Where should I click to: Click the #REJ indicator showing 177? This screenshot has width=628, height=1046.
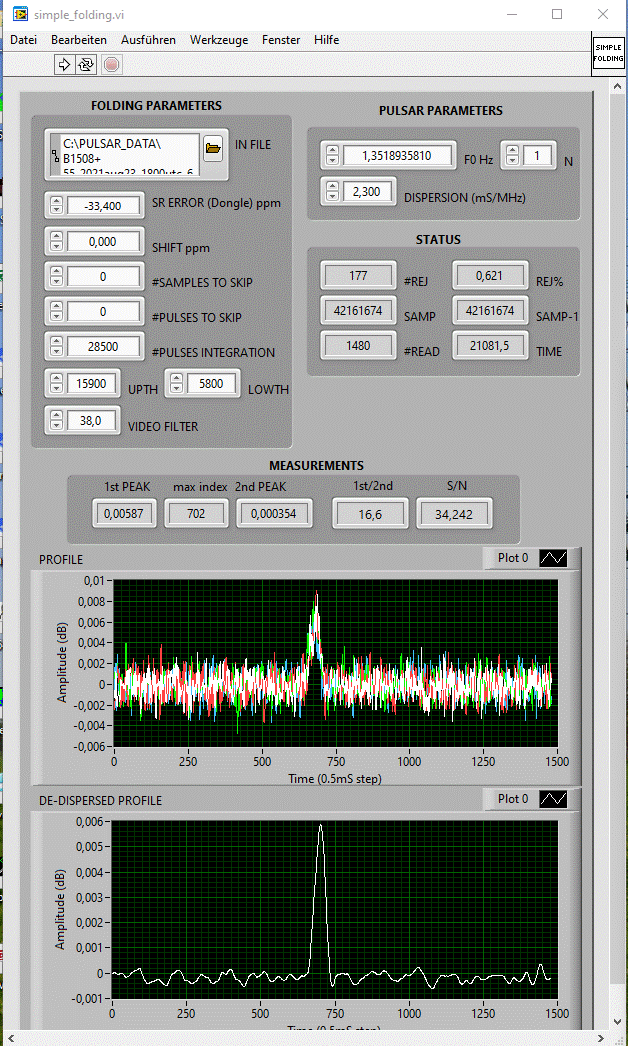(x=358, y=275)
